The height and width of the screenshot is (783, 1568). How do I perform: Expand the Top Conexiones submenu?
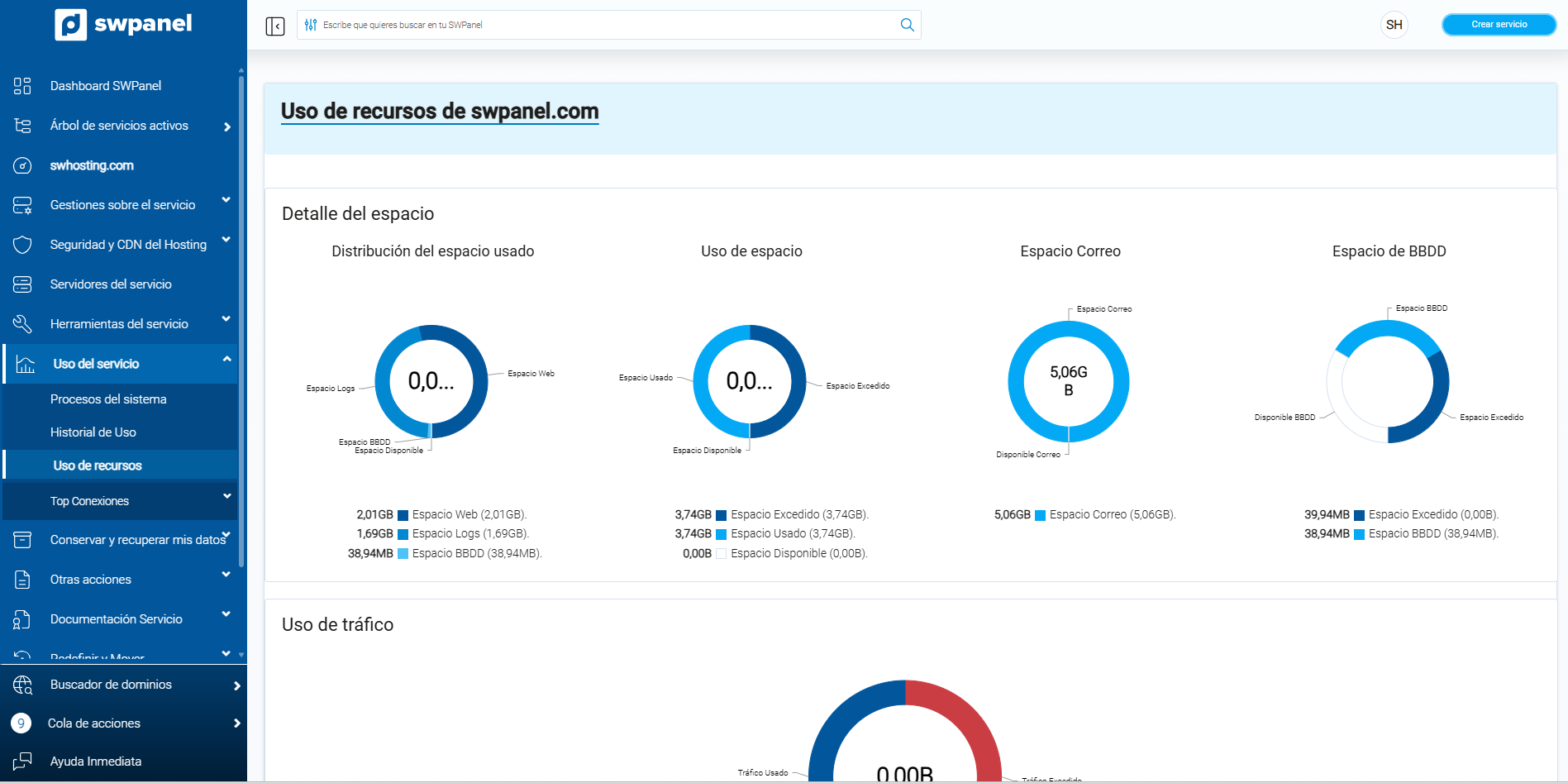tap(226, 497)
